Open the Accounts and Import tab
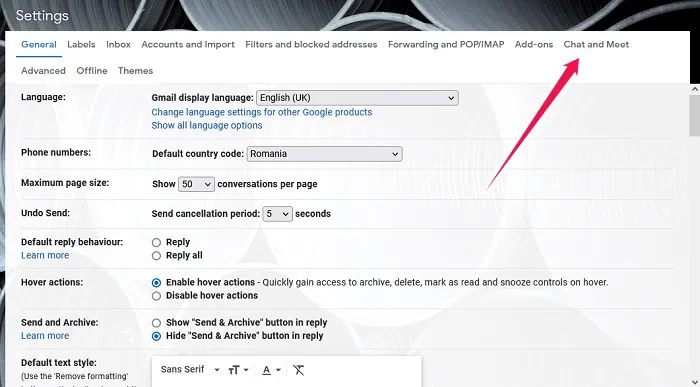This screenshot has width=700, height=387. (188, 45)
